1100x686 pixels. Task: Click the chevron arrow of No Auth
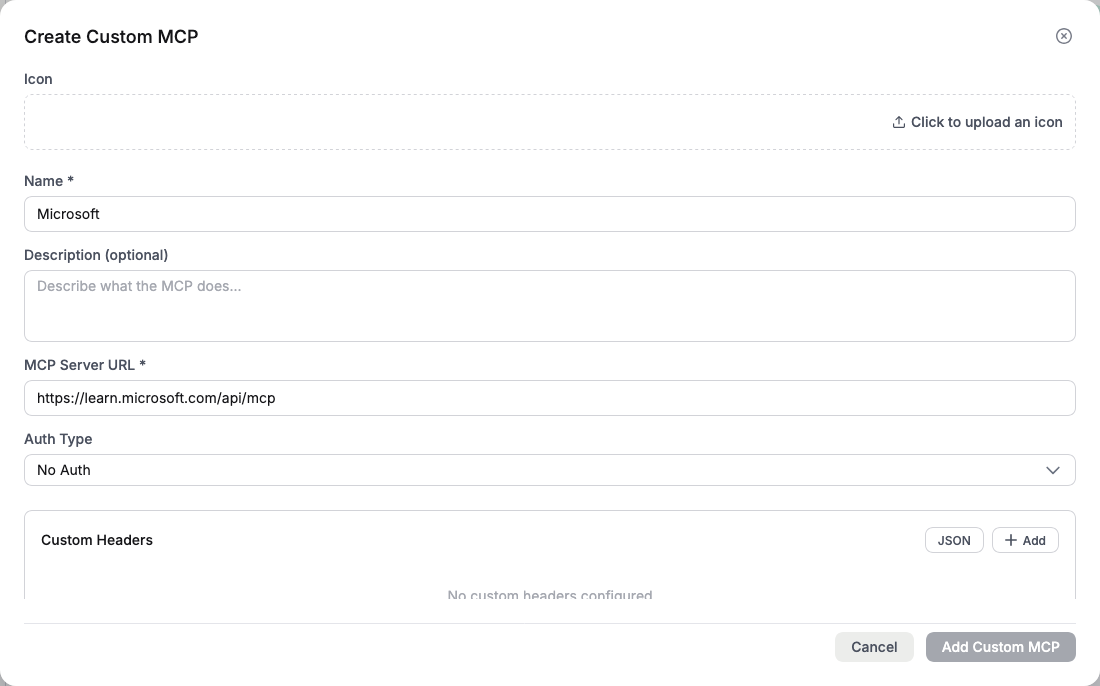click(1052, 470)
